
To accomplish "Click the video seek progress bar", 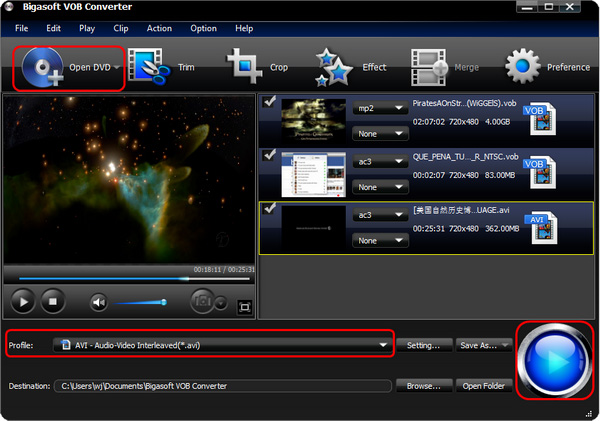I will (134, 279).
